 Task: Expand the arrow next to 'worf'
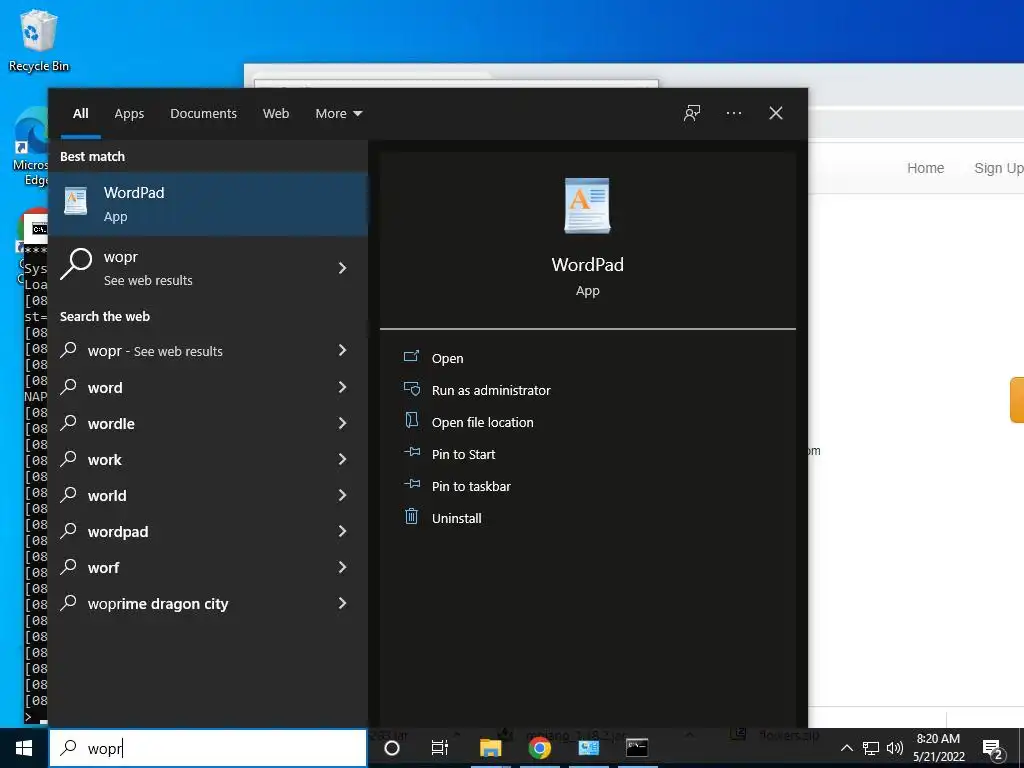click(342, 567)
